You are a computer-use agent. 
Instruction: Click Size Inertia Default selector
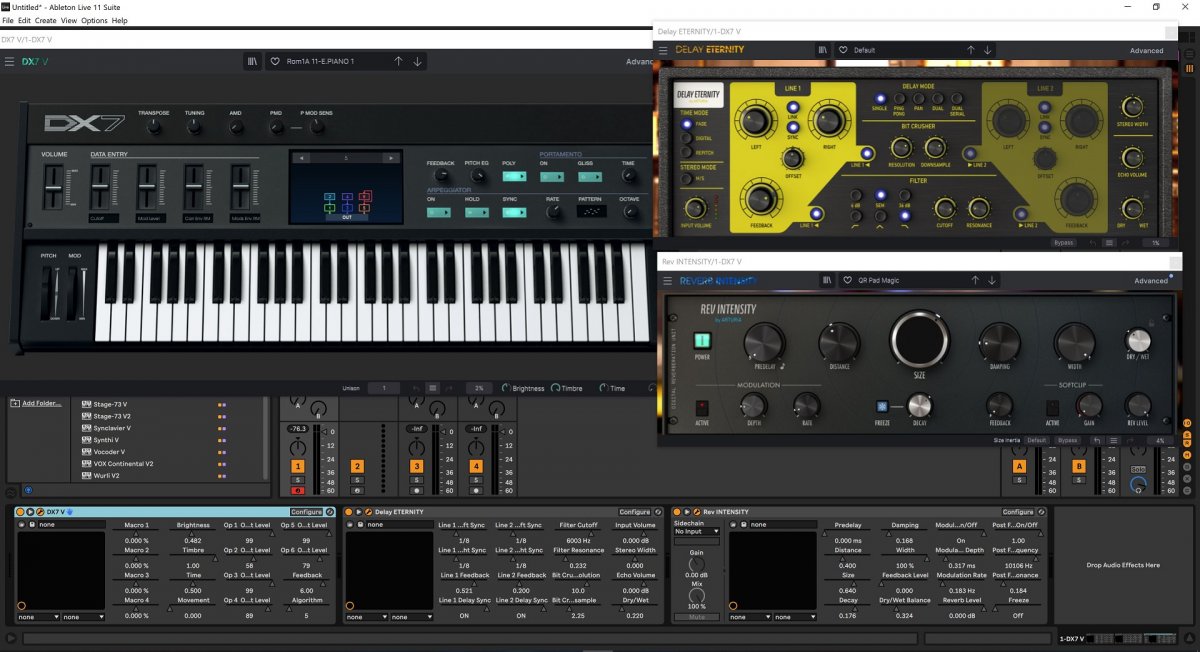coord(1036,440)
